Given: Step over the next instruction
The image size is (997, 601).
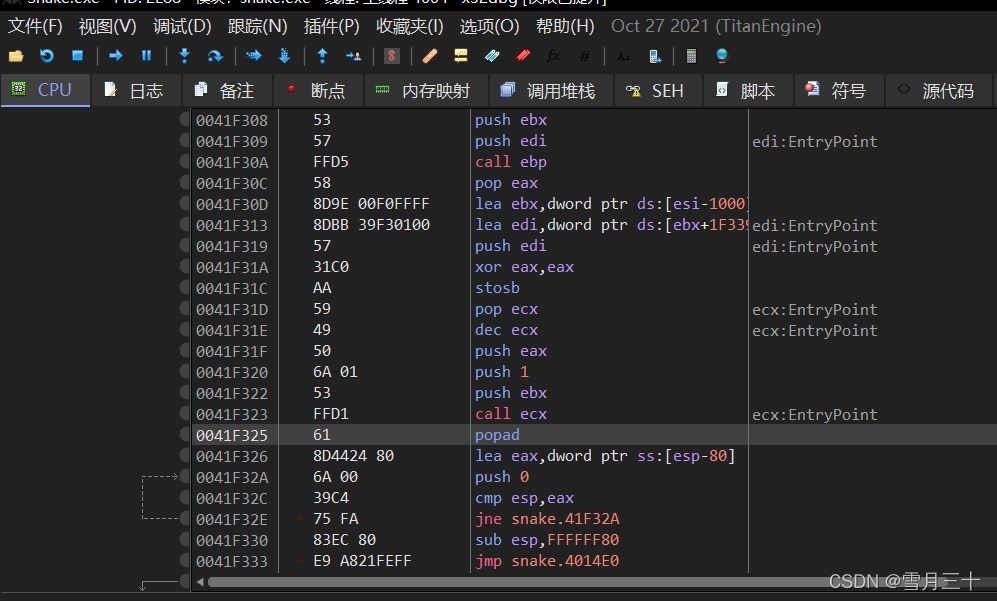Looking at the screenshot, I should click(x=215, y=56).
